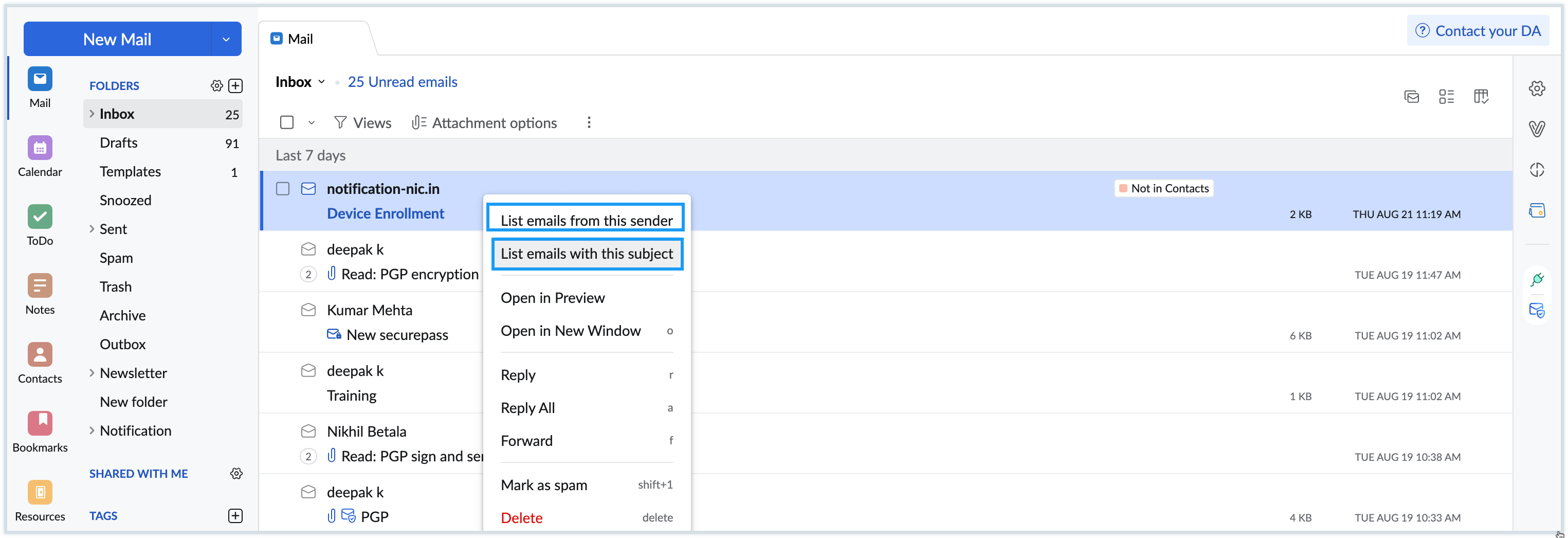Open the Inbox folder dropdown chevron
Image resolution: width=1568 pixels, height=538 pixels.
coord(322,81)
